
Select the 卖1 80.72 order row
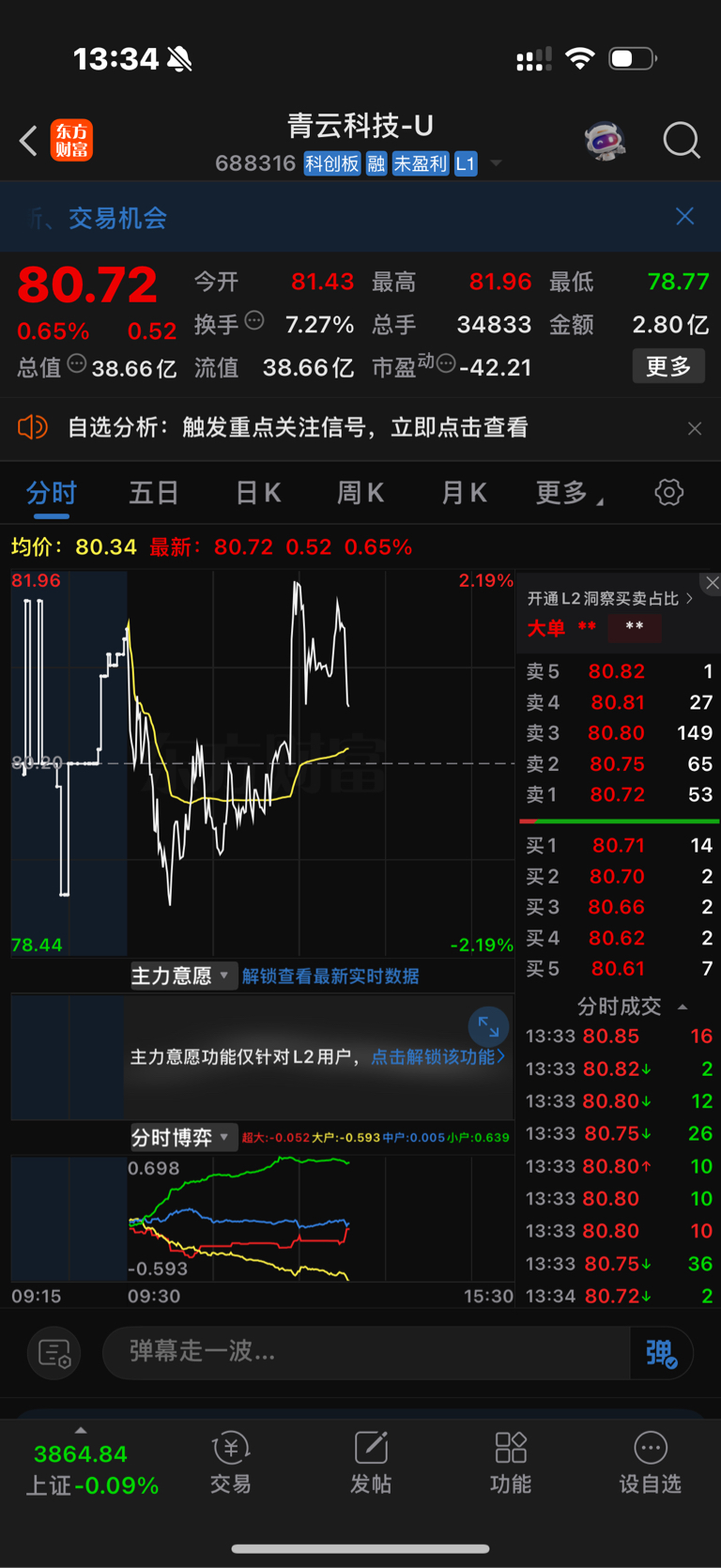[x=619, y=794]
